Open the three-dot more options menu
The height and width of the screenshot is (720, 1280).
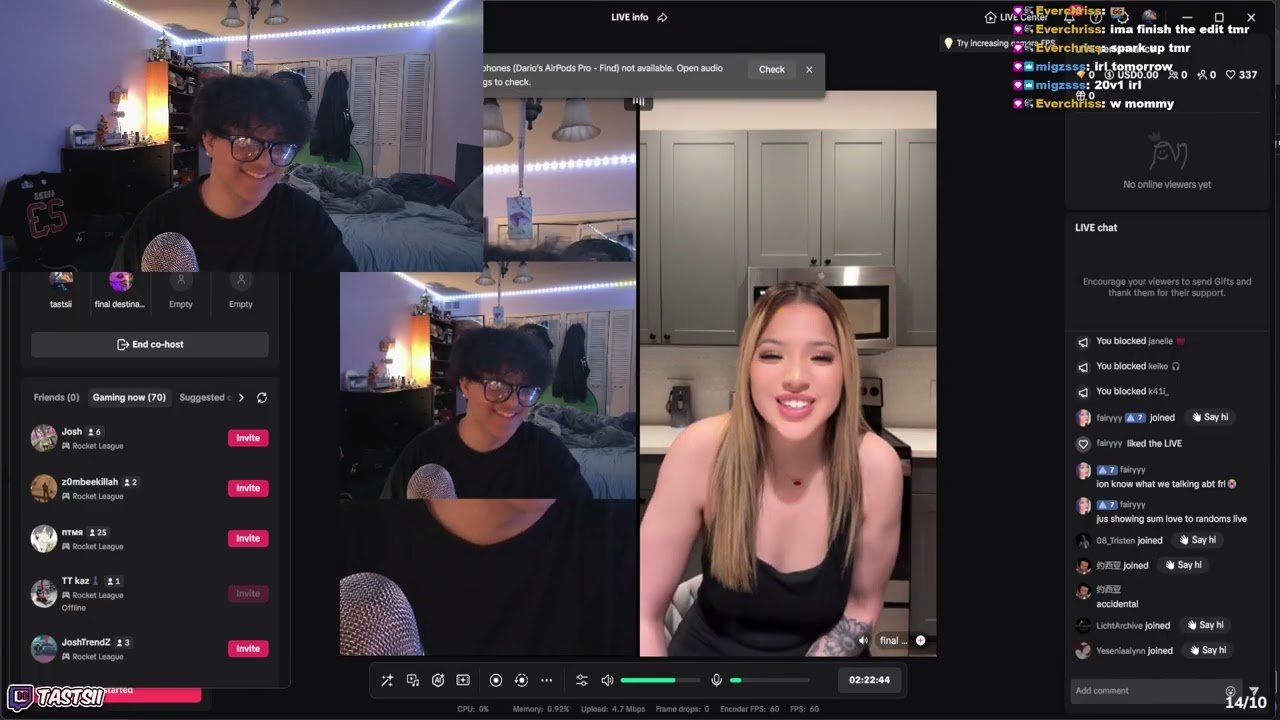point(547,680)
